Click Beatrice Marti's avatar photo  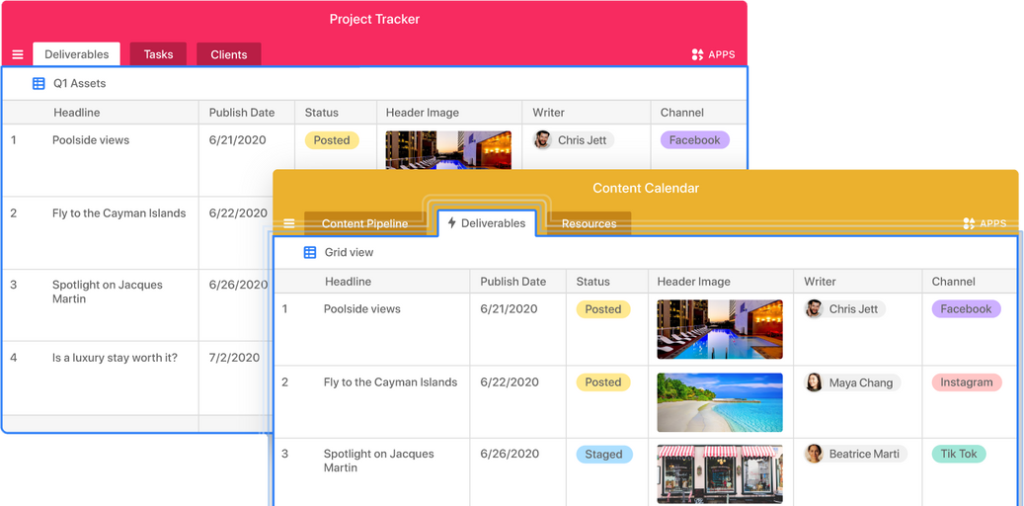click(x=814, y=454)
